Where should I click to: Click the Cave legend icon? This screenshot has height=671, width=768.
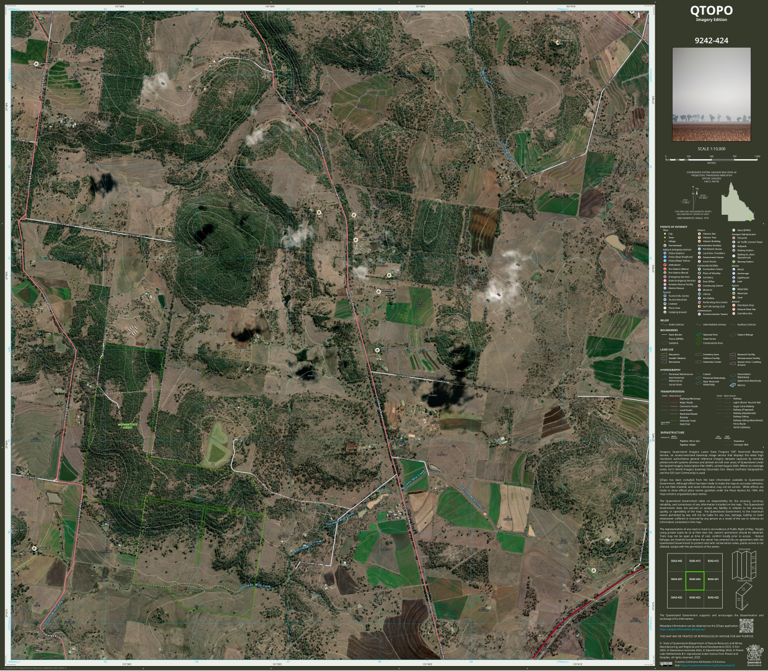point(734,297)
